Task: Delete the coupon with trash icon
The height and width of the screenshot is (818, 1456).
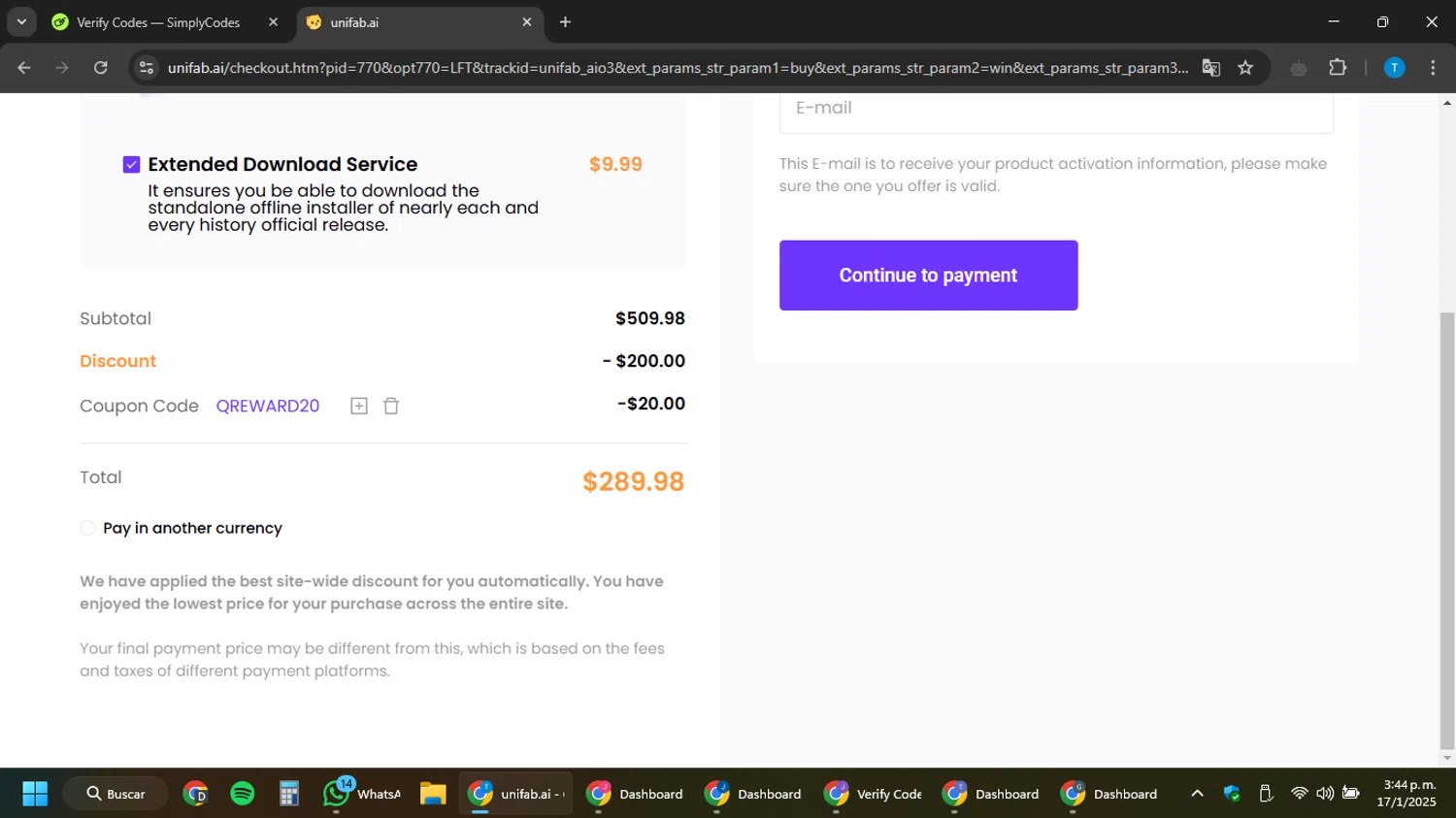Action: coord(391,406)
